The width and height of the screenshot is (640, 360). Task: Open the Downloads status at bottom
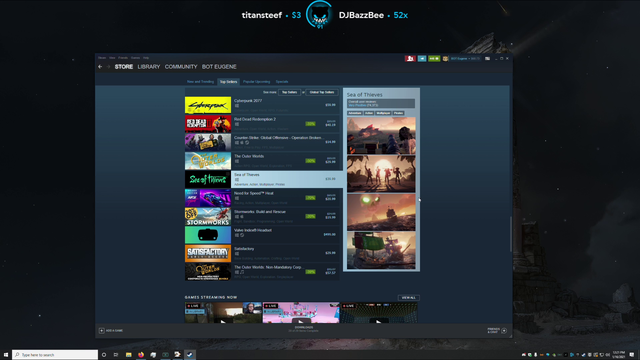point(304,329)
